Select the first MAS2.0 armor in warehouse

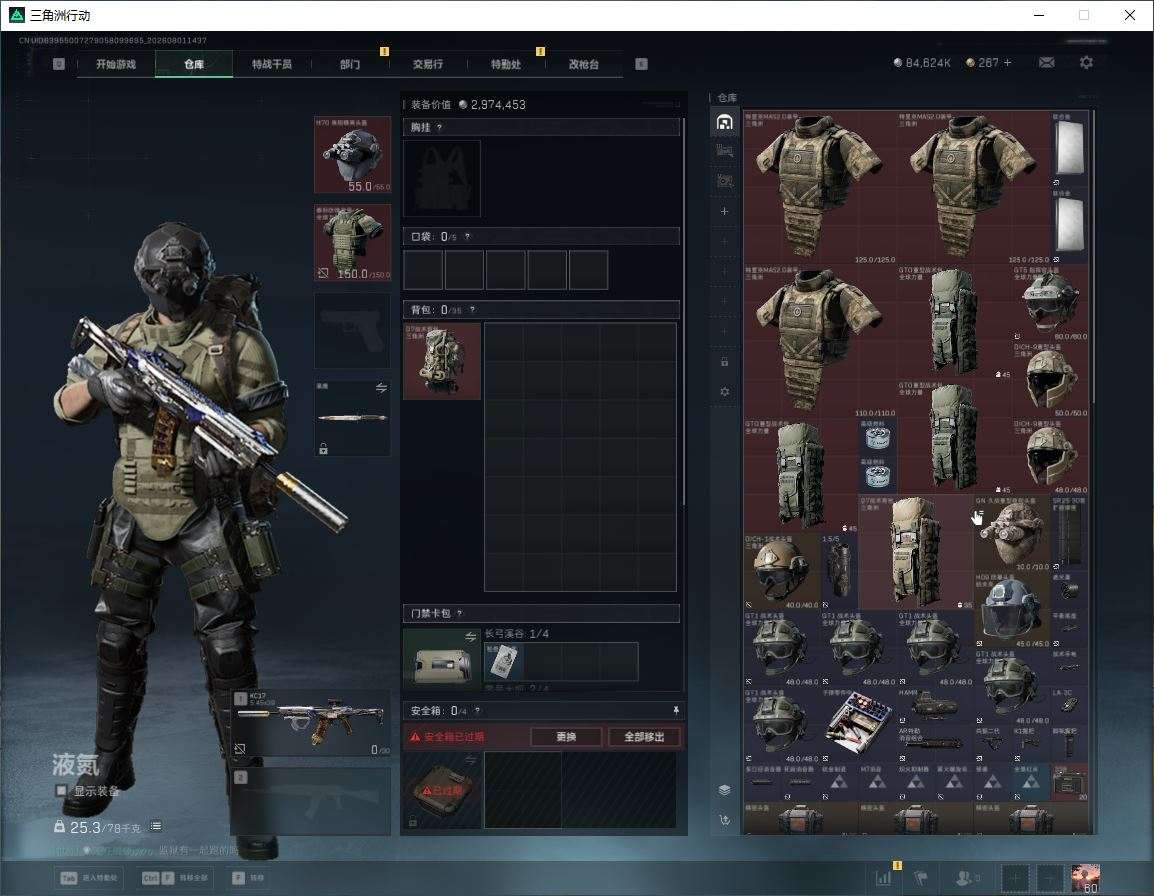[819, 187]
